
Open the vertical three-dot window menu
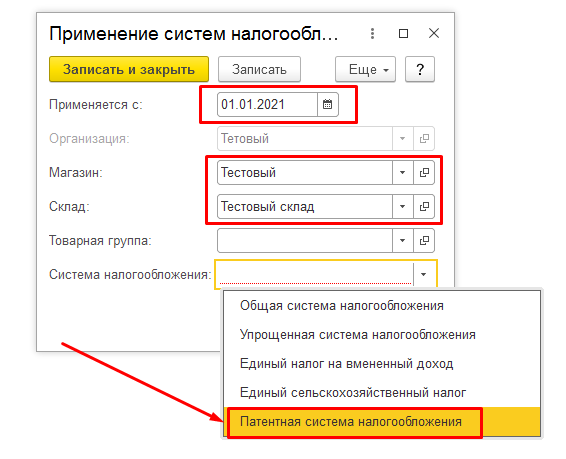tap(372, 34)
